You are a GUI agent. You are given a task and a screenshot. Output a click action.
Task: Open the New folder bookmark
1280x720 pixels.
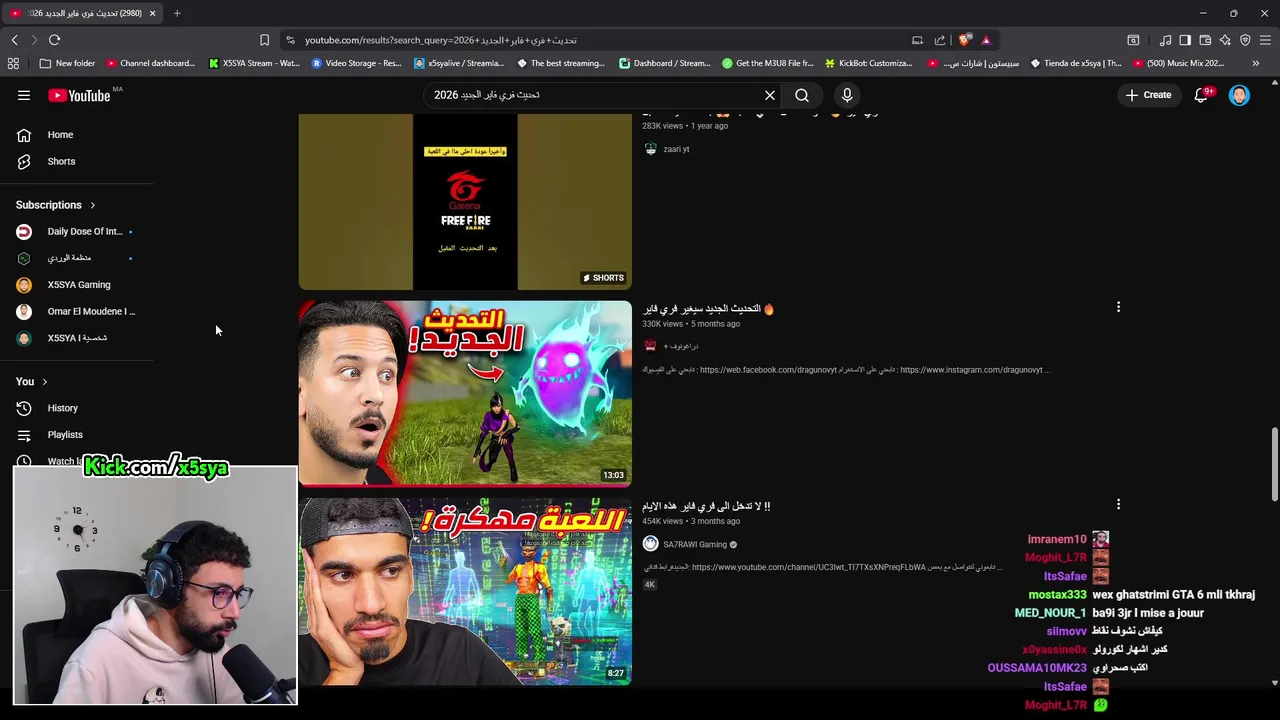67,63
